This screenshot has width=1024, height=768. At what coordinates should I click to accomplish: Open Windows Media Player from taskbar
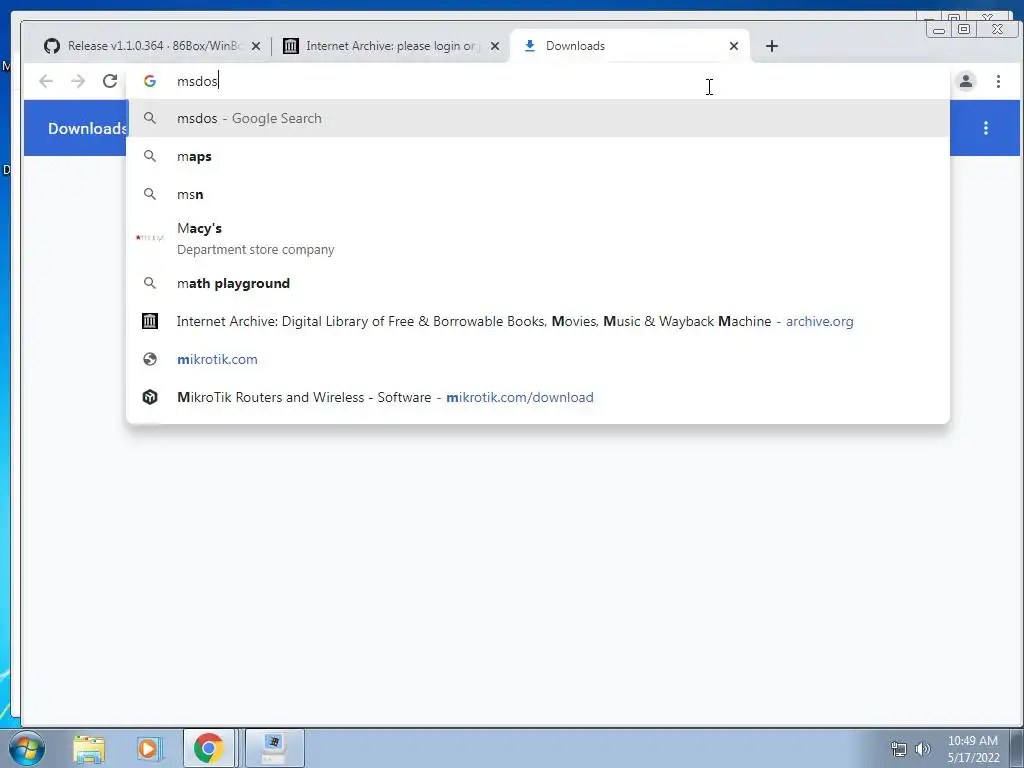149,748
